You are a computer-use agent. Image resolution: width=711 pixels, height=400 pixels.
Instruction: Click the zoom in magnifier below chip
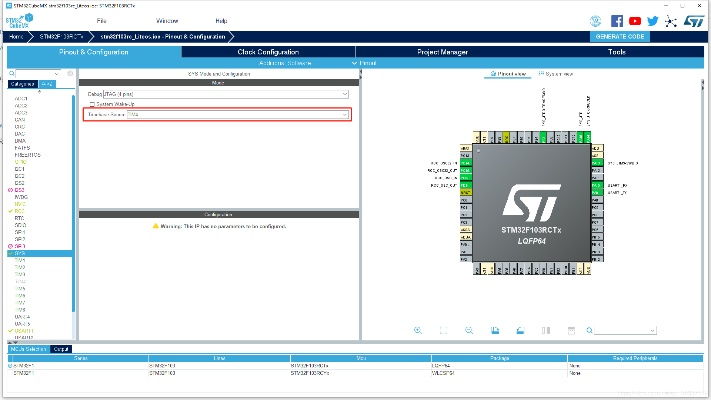(418, 330)
